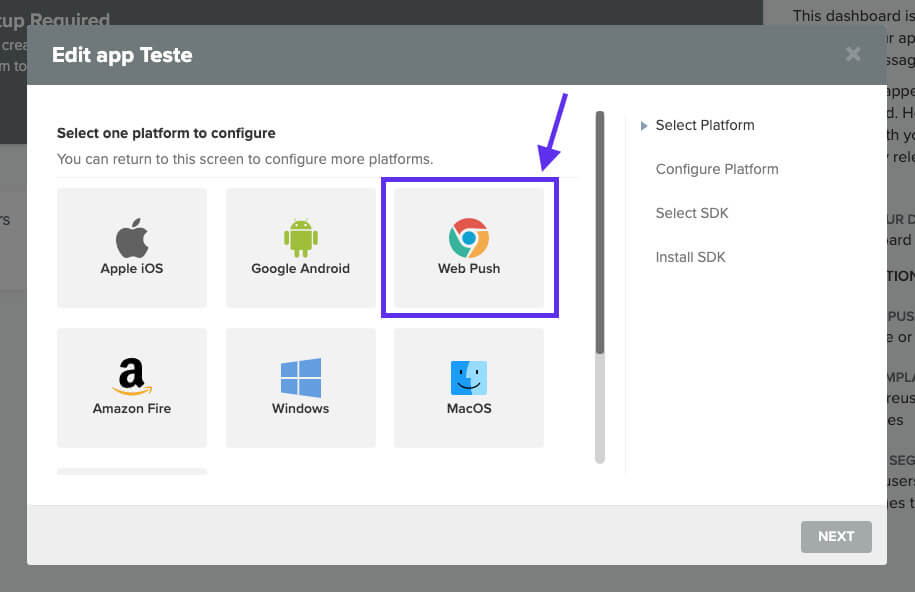Go to the Install SDK step
Viewport: 915px width, 592px height.
690,257
